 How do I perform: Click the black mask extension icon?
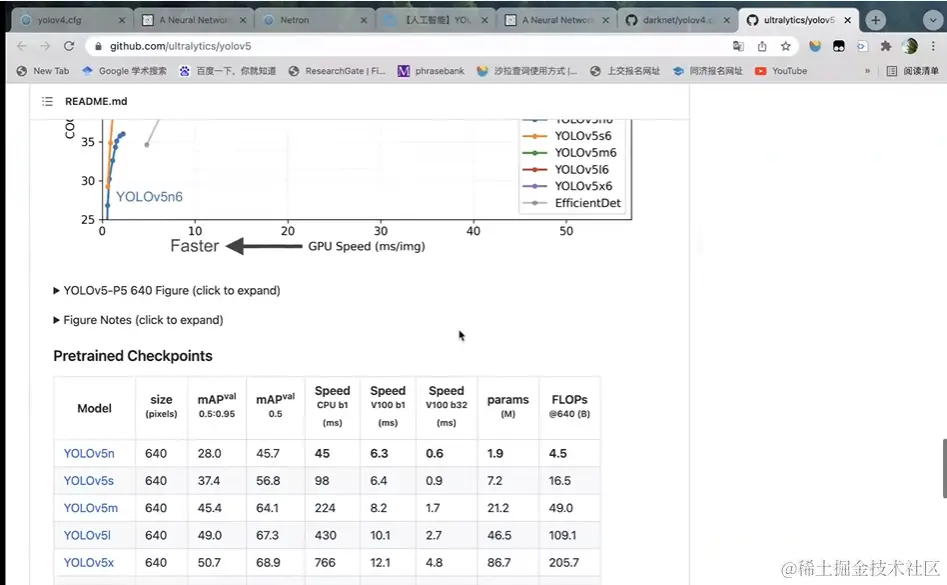click(x=838, y=46)
